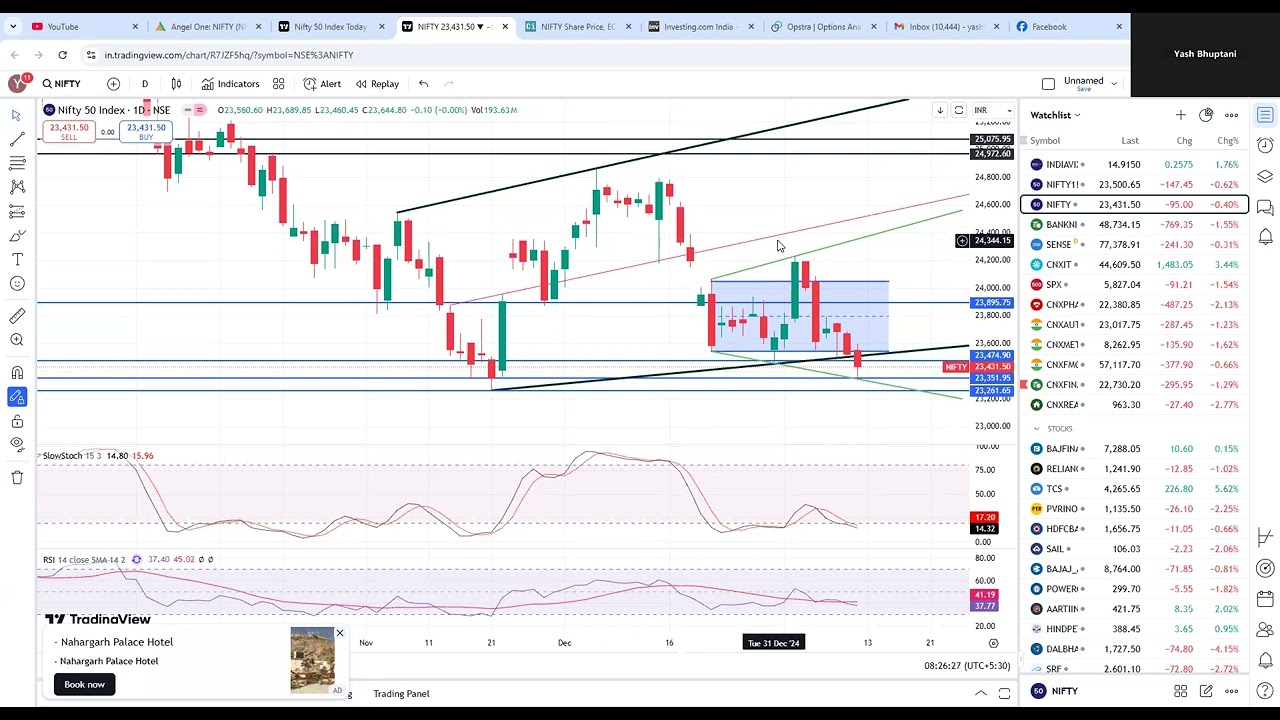Image resolution: width=1280 pixels, height=720 pixels.
Task: Open the emoji/icons tool
Action: (17, 284)
